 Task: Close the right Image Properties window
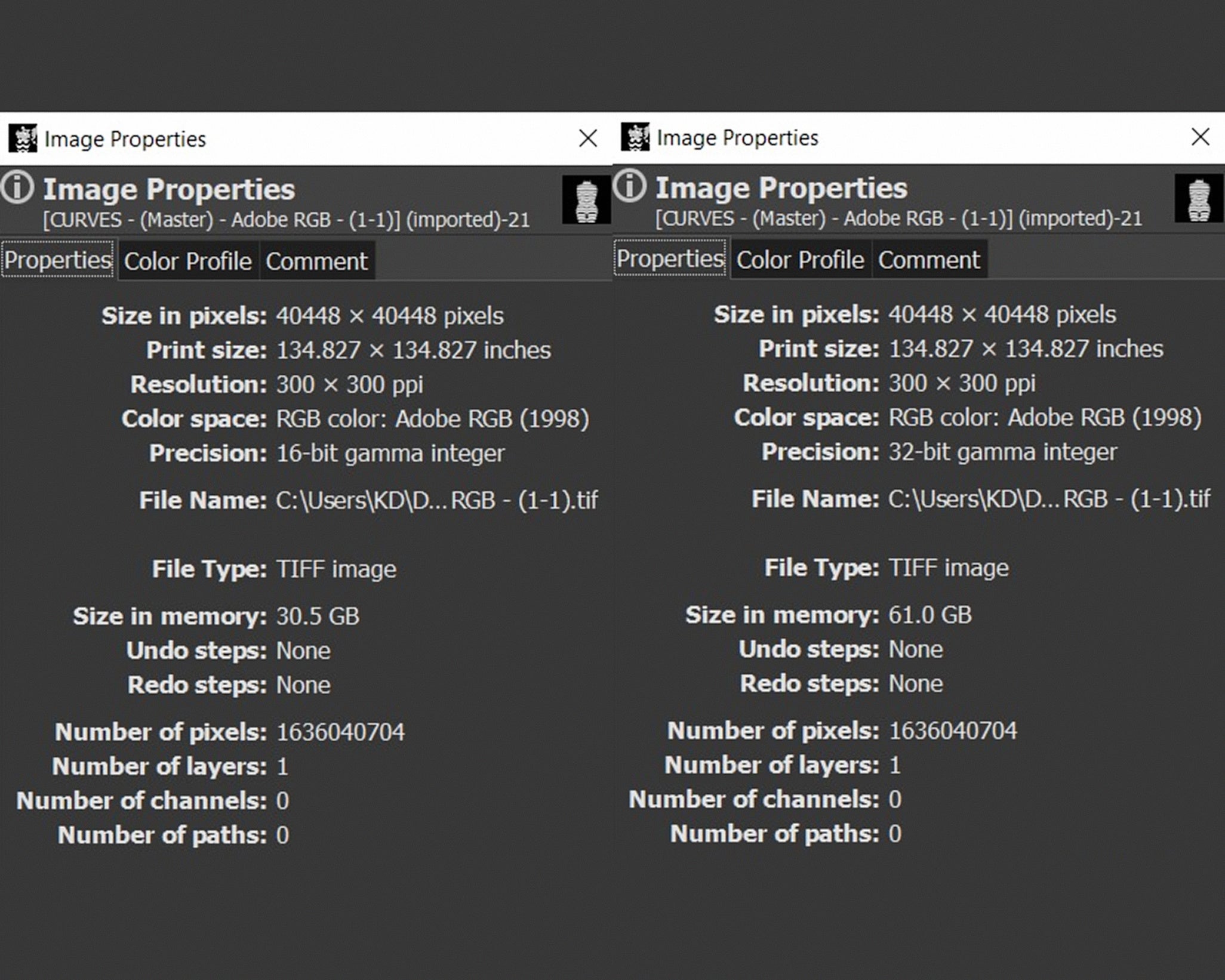1201,137
